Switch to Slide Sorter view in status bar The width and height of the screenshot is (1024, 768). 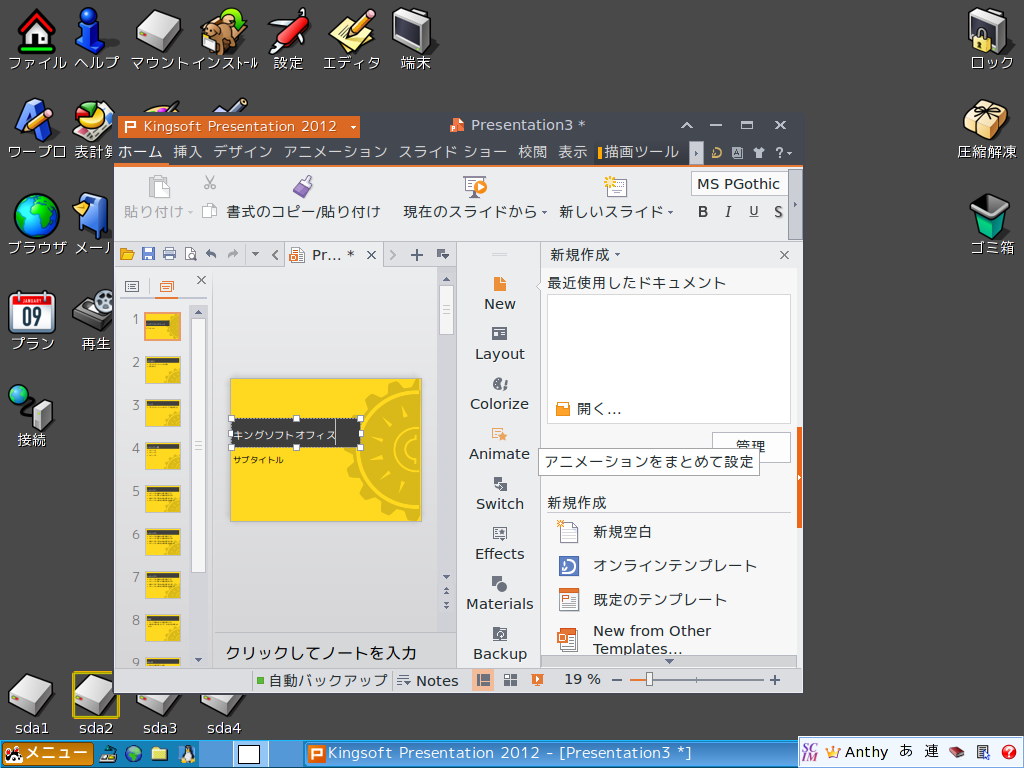pos(510,680)
